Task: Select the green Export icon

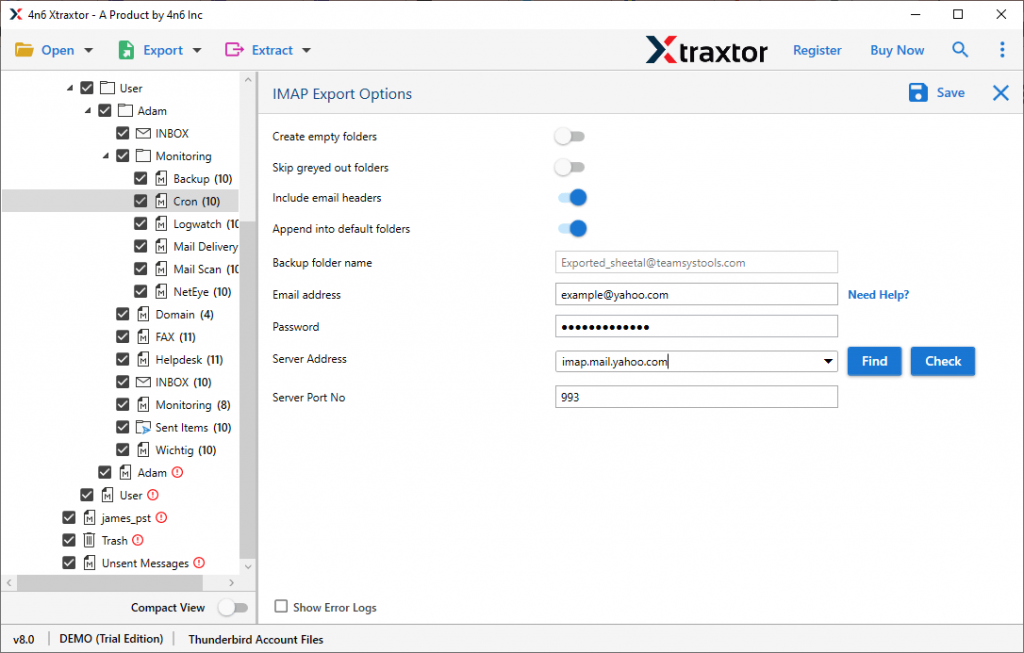Action: tap(125, 49)
